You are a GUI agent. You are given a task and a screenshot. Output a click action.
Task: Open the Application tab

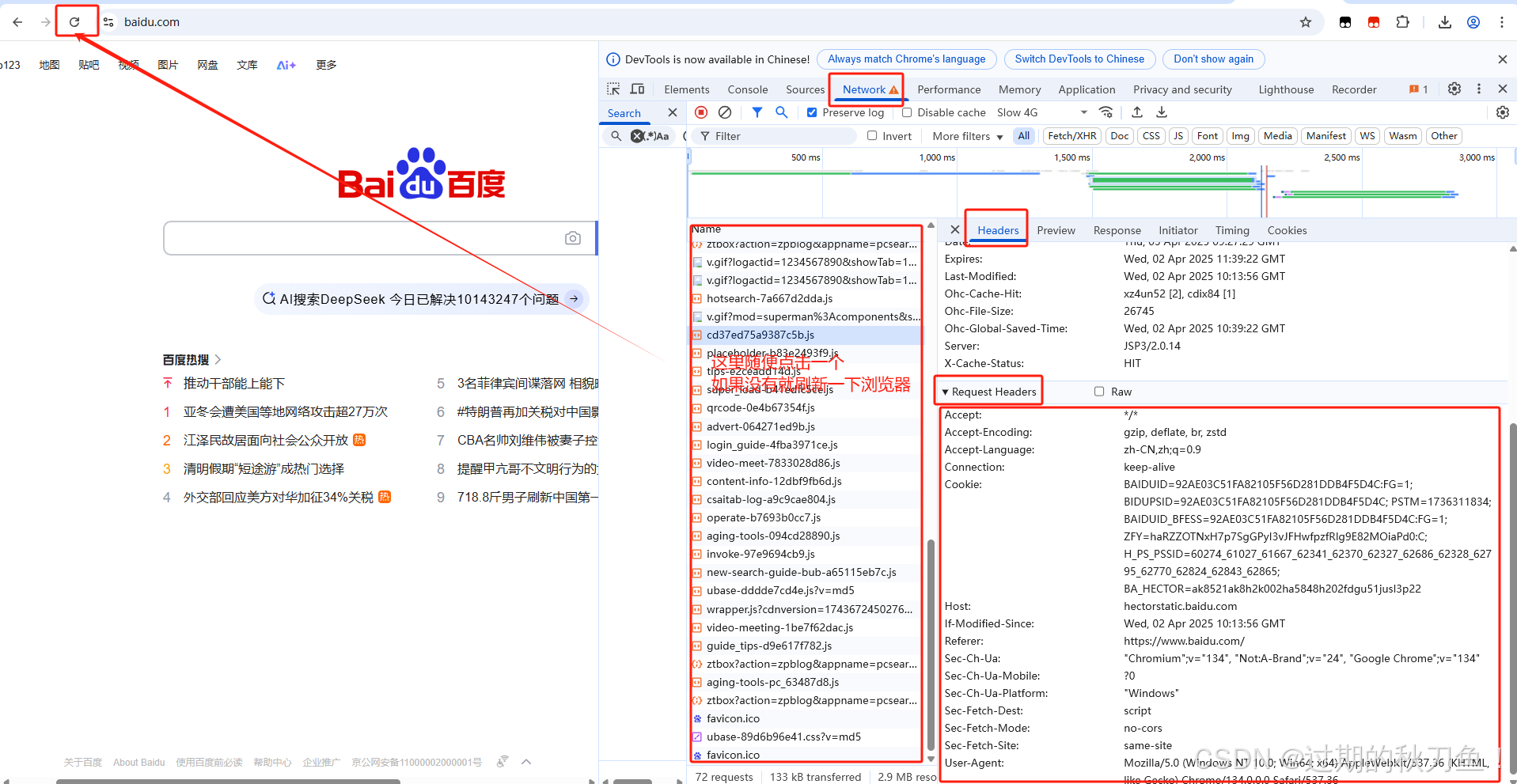click(1087, 89)
